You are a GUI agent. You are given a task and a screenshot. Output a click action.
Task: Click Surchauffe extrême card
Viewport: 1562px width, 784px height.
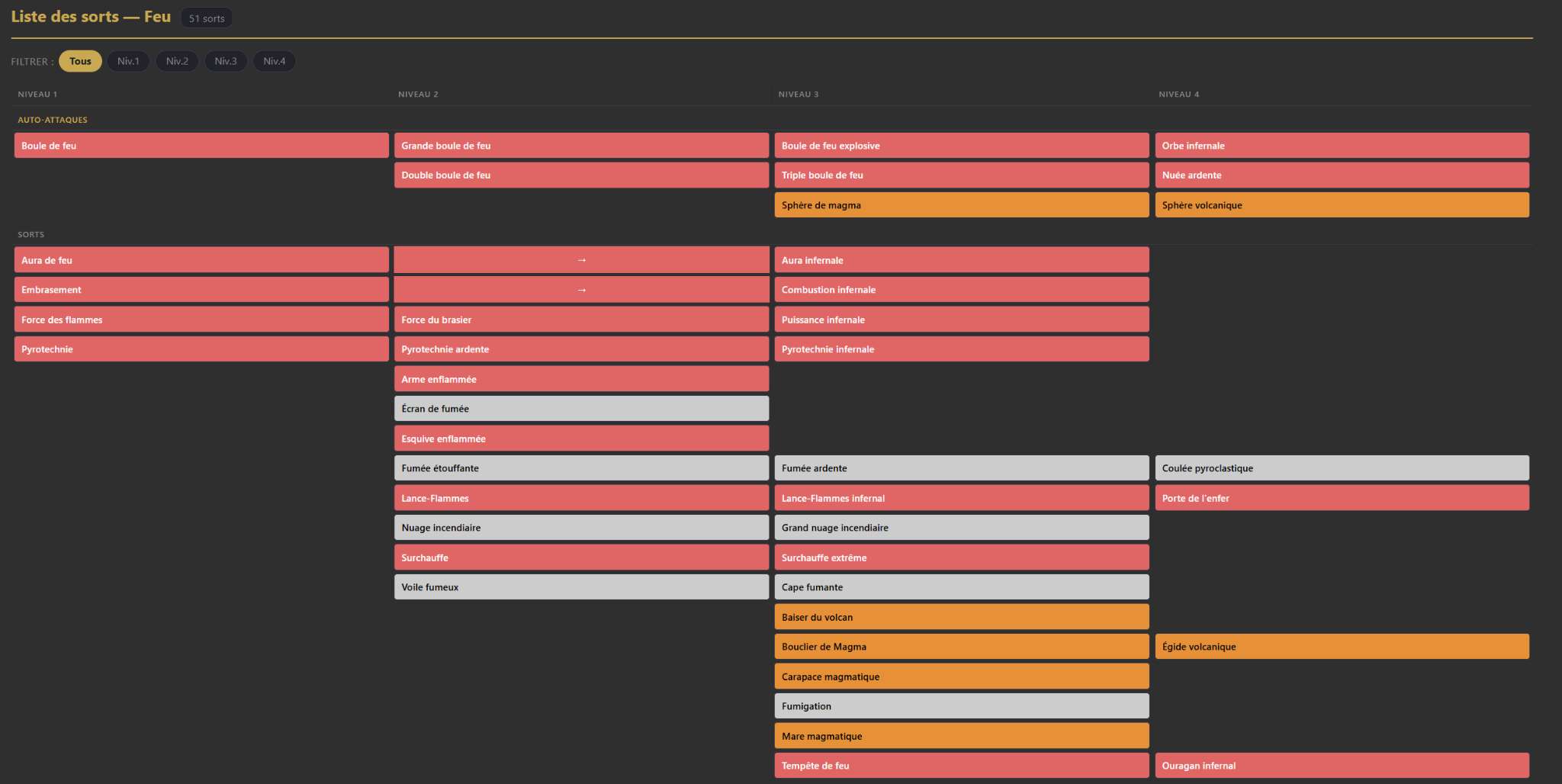point(962,557)
